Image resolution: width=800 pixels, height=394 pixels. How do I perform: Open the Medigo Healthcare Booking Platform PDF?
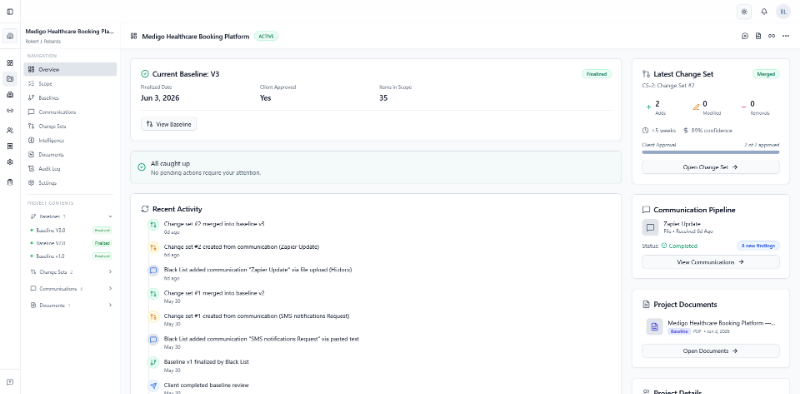coord(710,327)
